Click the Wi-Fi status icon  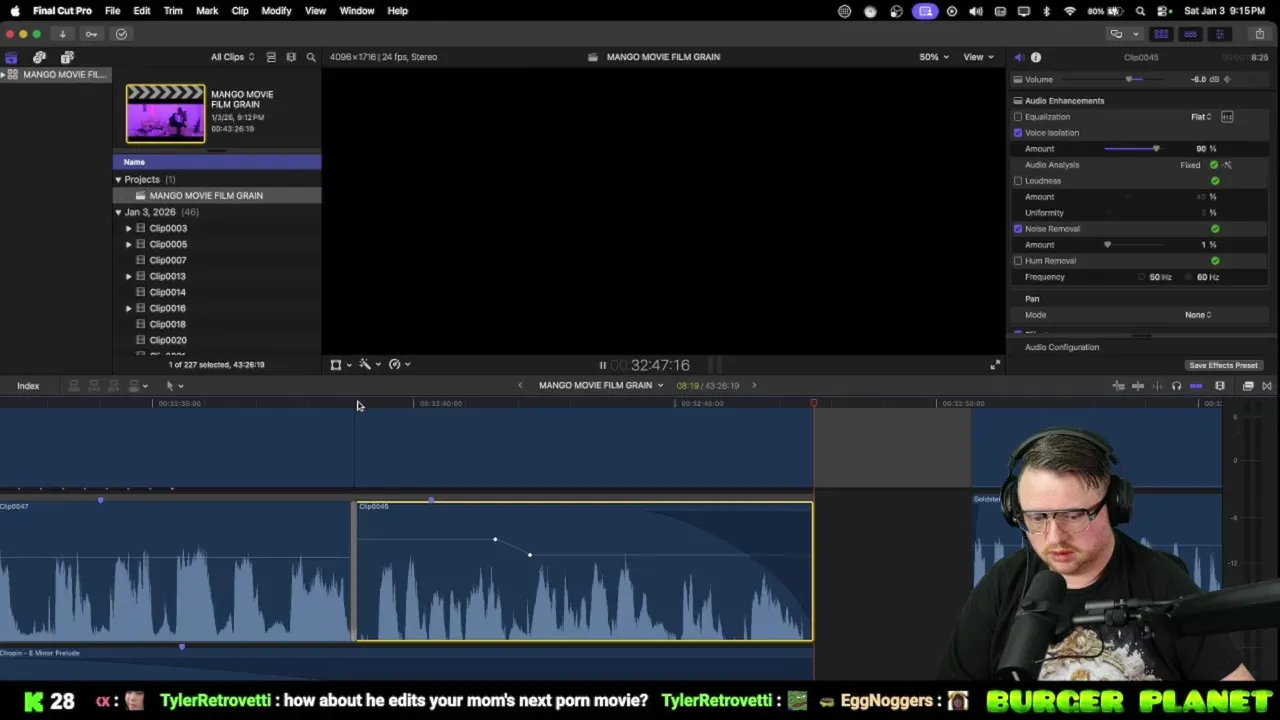1070,11
